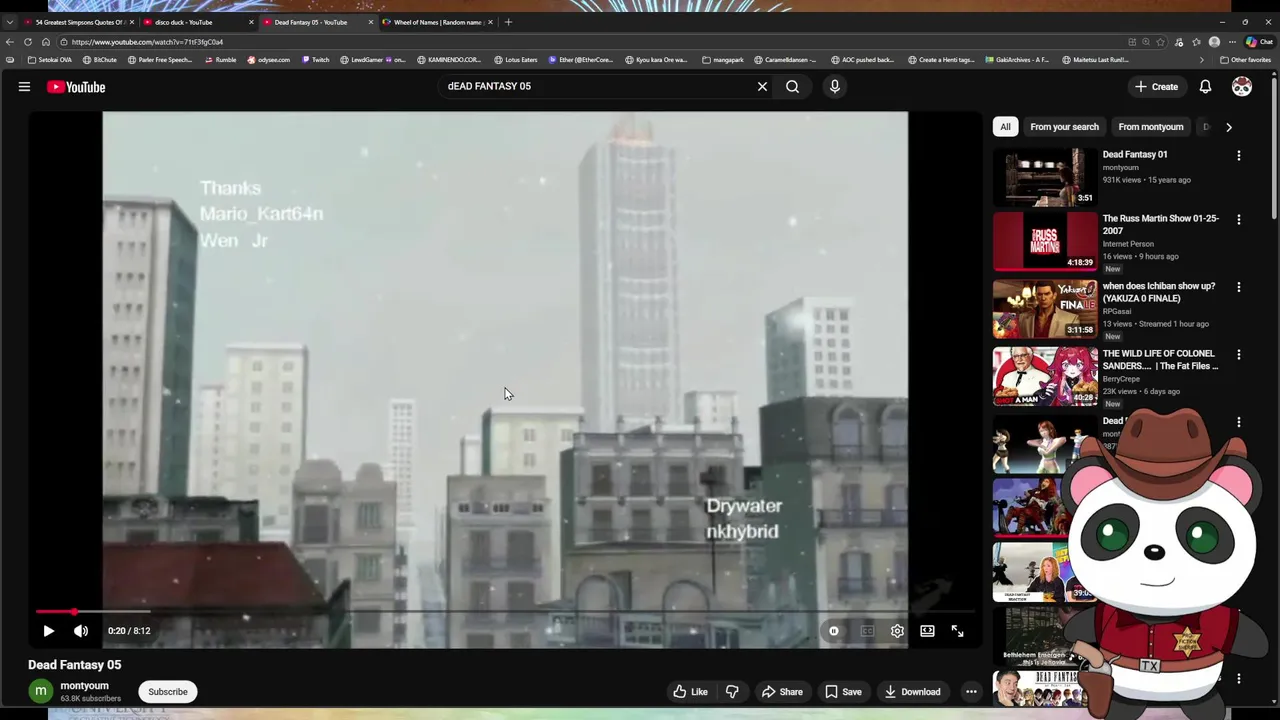Open options menu for Dead Fantasy 01

coord(1239,156)
